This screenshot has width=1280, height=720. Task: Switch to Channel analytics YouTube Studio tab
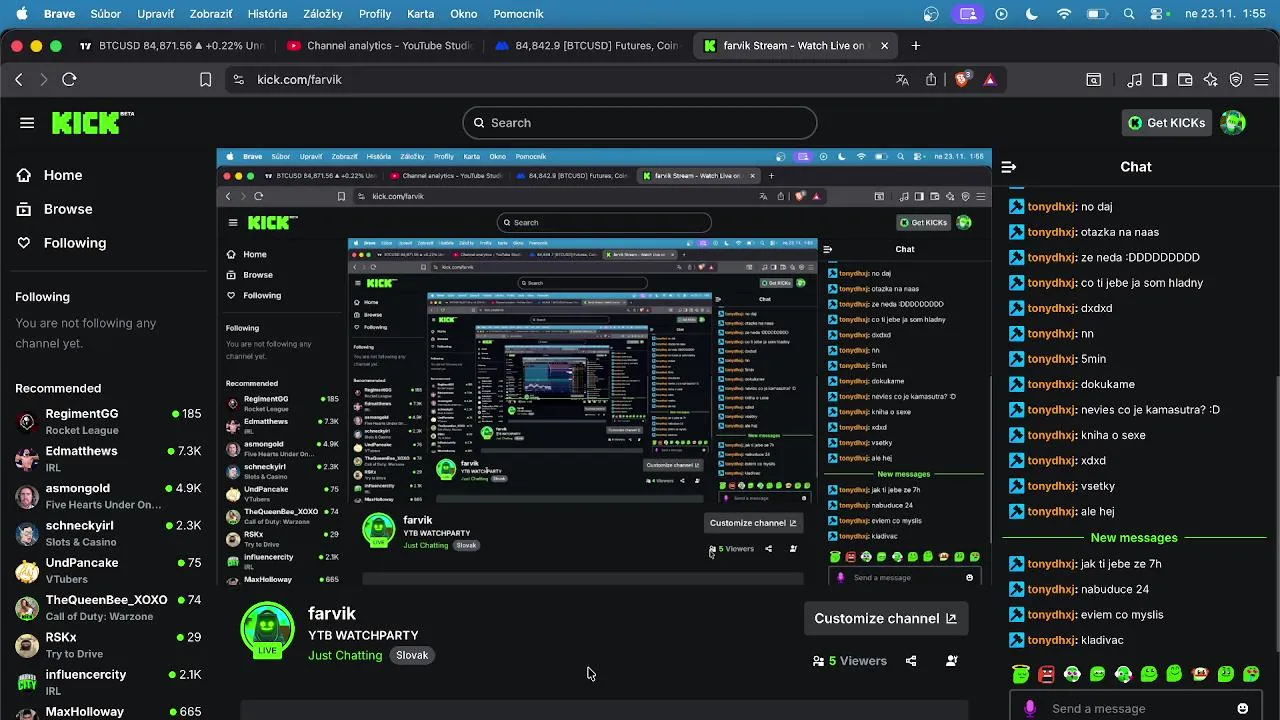click(x=378, y=45)
